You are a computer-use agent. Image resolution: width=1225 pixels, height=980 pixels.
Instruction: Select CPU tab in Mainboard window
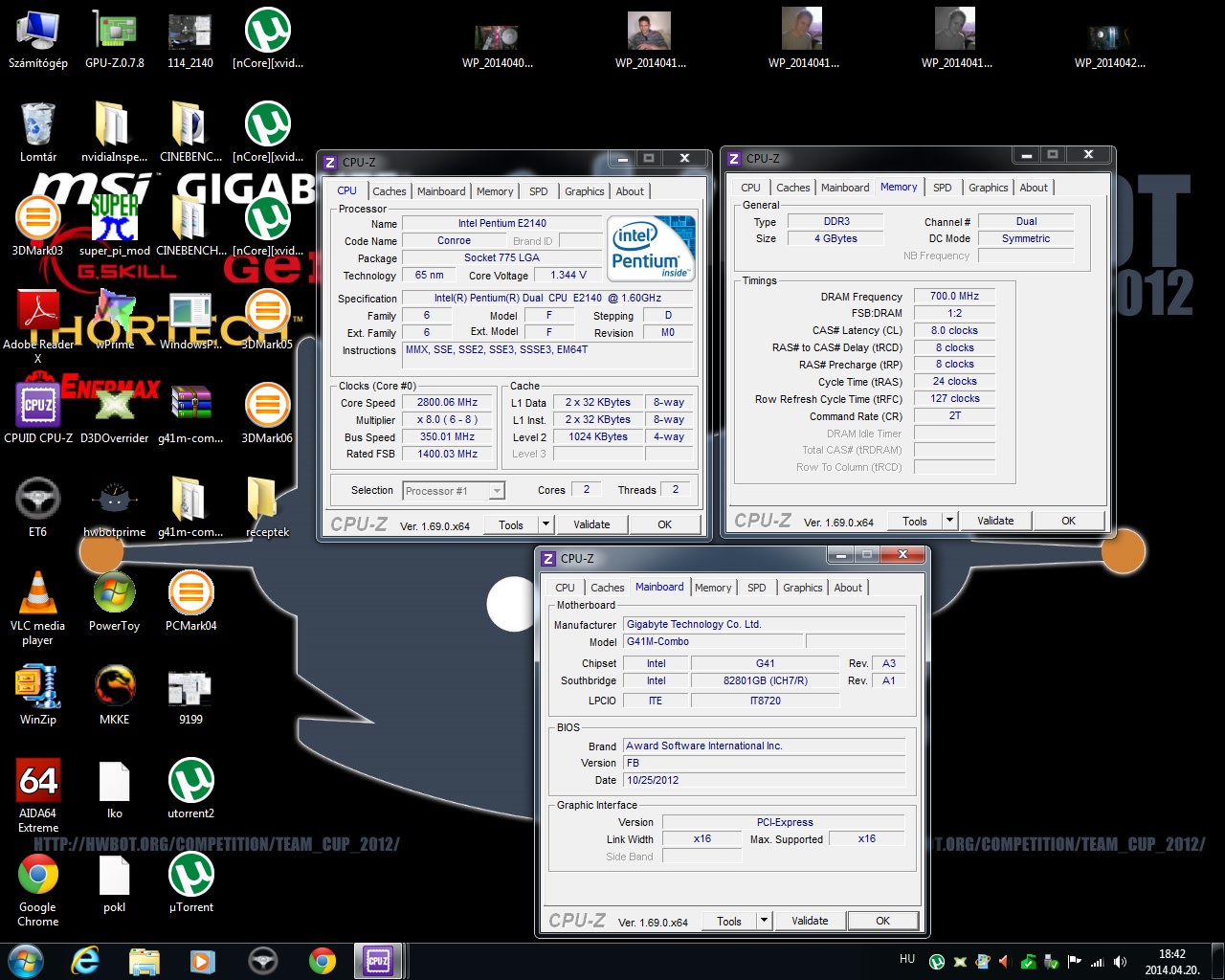565,588
